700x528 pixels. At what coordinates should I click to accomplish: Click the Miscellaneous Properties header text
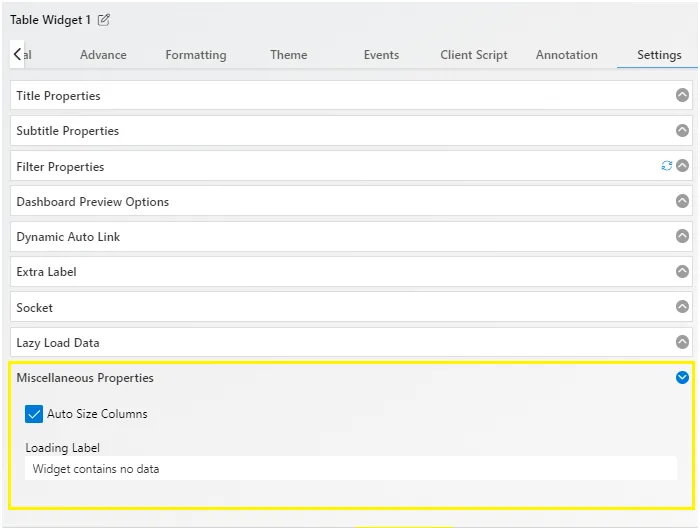[x=85, y=378]
